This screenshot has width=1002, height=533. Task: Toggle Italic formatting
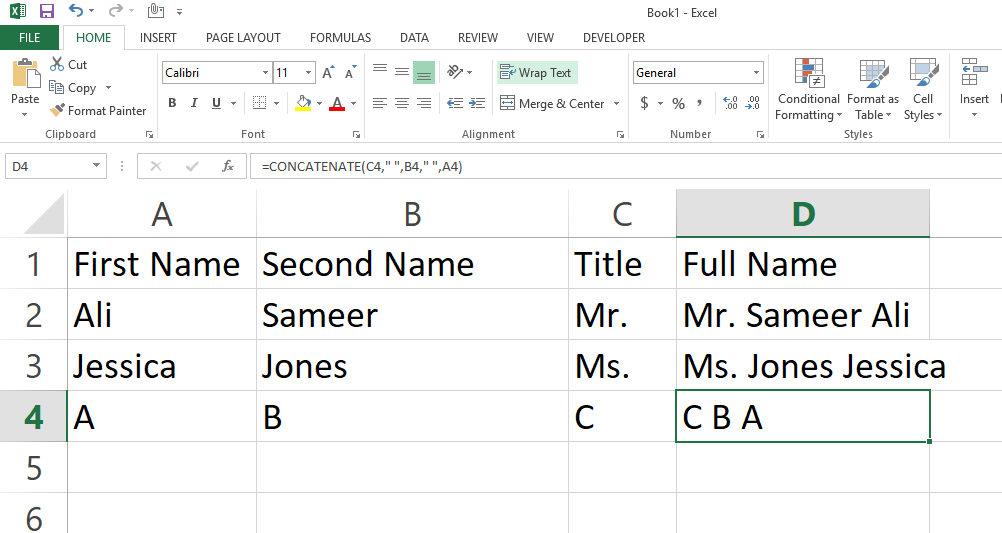pos(194,103)
